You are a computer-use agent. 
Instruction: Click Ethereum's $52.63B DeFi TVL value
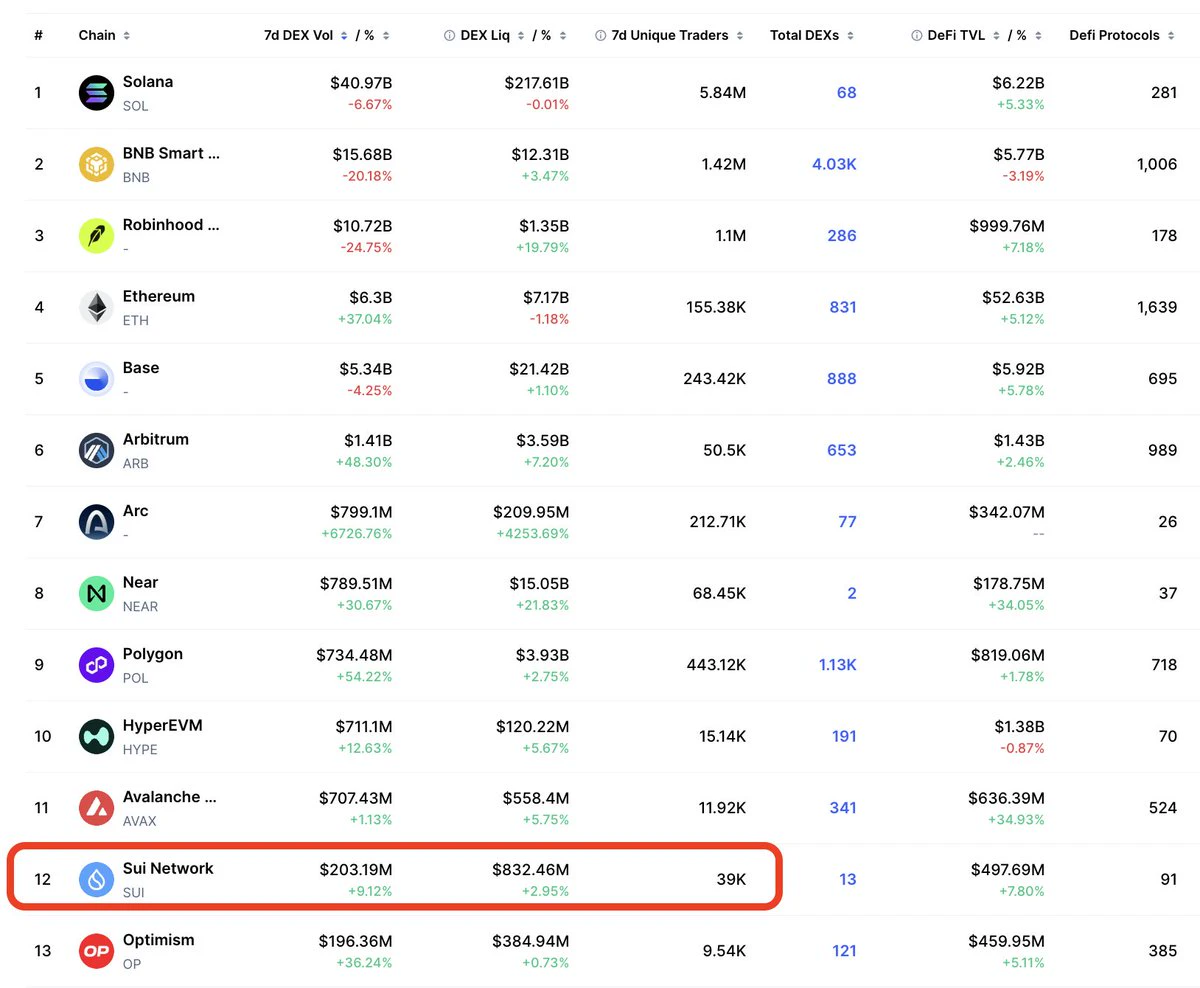1013,297
